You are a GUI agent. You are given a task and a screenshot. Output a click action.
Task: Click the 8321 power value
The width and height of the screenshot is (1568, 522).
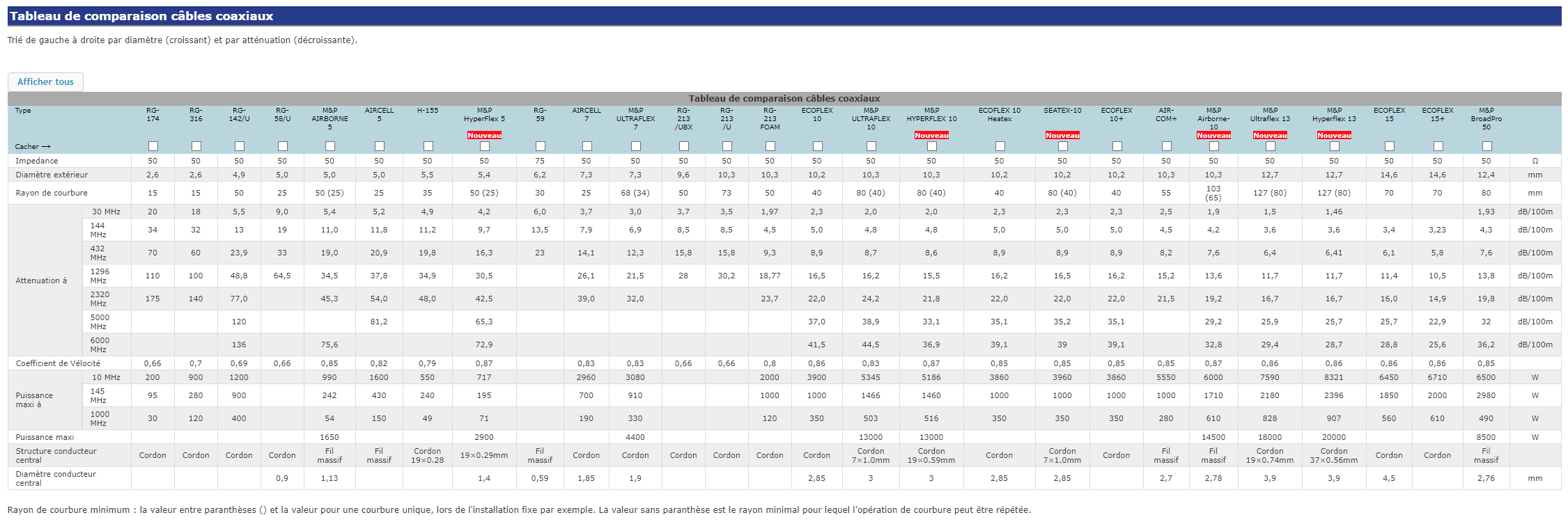coord(1334,377)
